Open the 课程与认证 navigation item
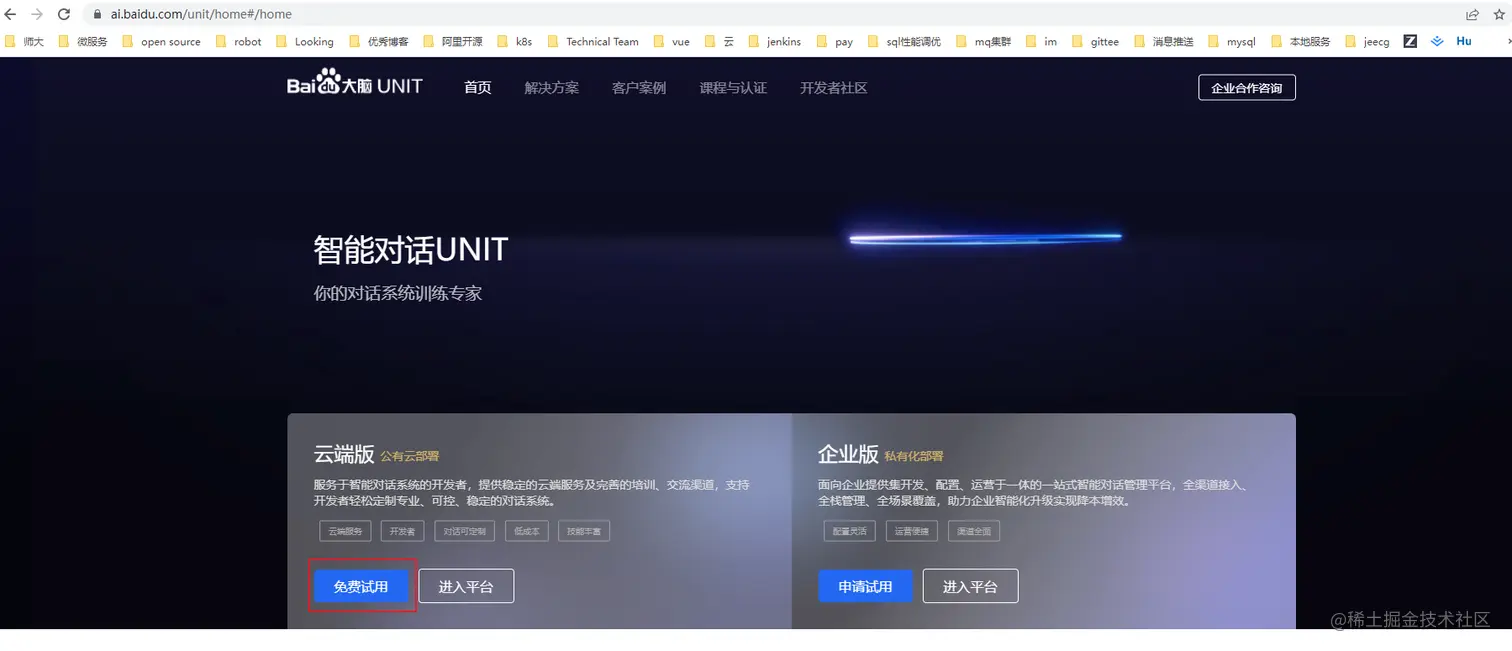Viewport: 1512px width, 651px height. pyautogui.click(x=733, y=88)
